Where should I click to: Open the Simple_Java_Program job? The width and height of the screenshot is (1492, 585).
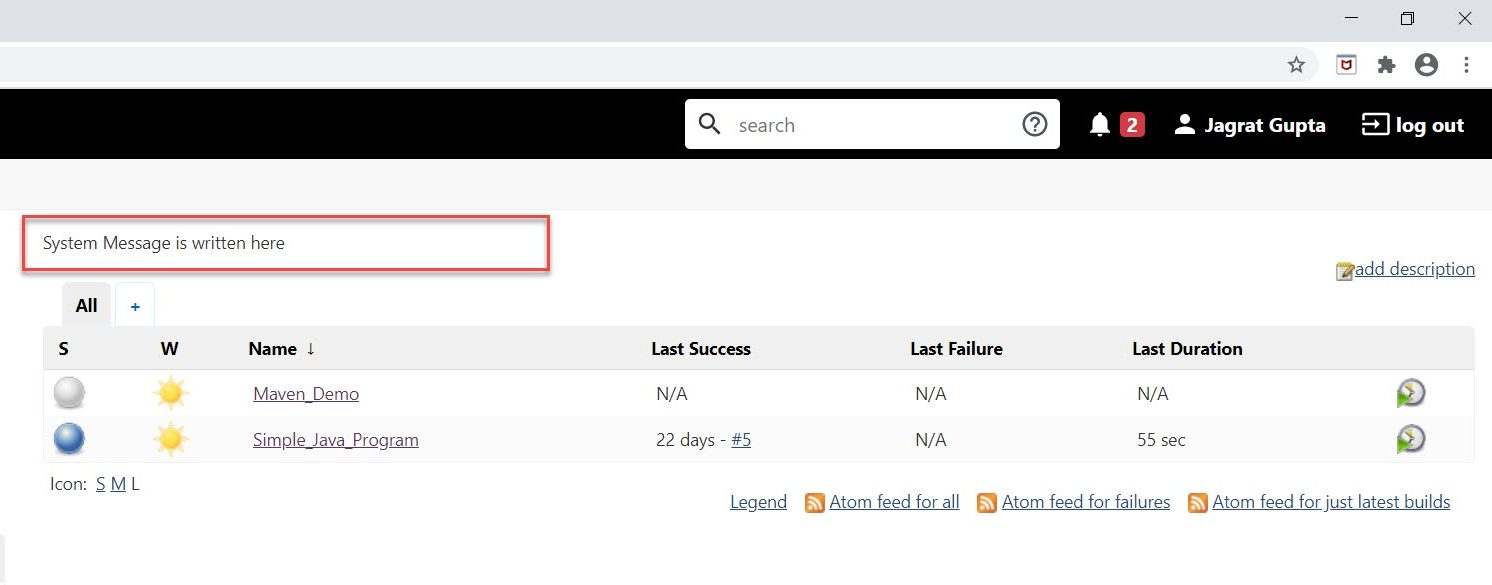tap(335, 439)
